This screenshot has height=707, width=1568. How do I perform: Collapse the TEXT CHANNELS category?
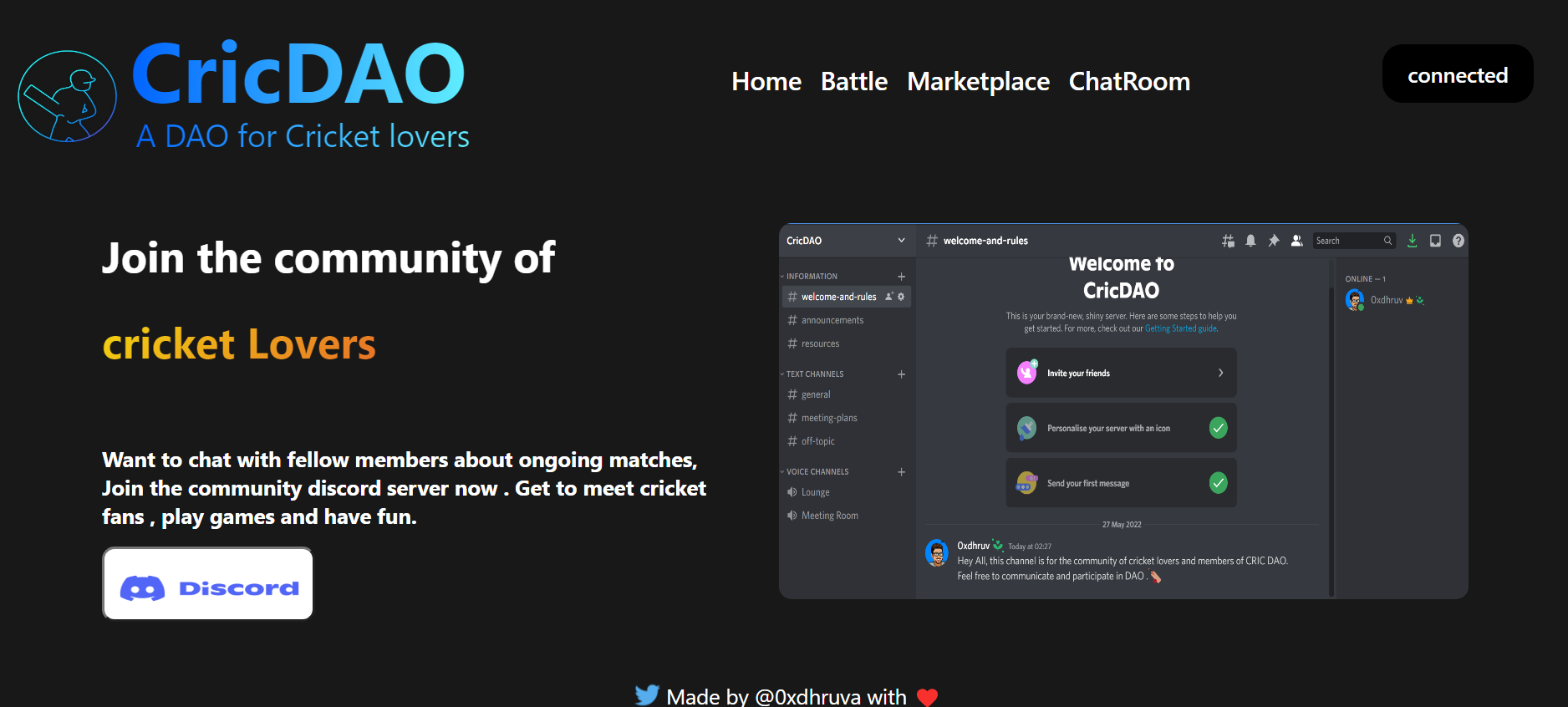coord(812,374)
